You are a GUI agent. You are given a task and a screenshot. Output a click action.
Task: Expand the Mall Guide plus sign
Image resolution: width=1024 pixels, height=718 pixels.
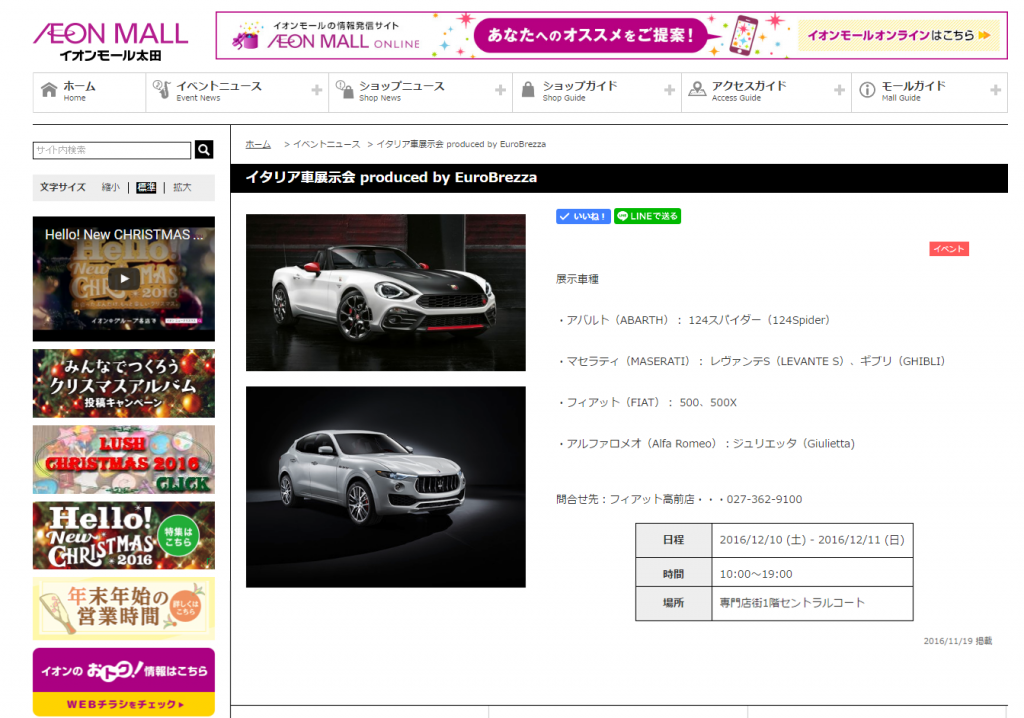(x=995, y=90)
